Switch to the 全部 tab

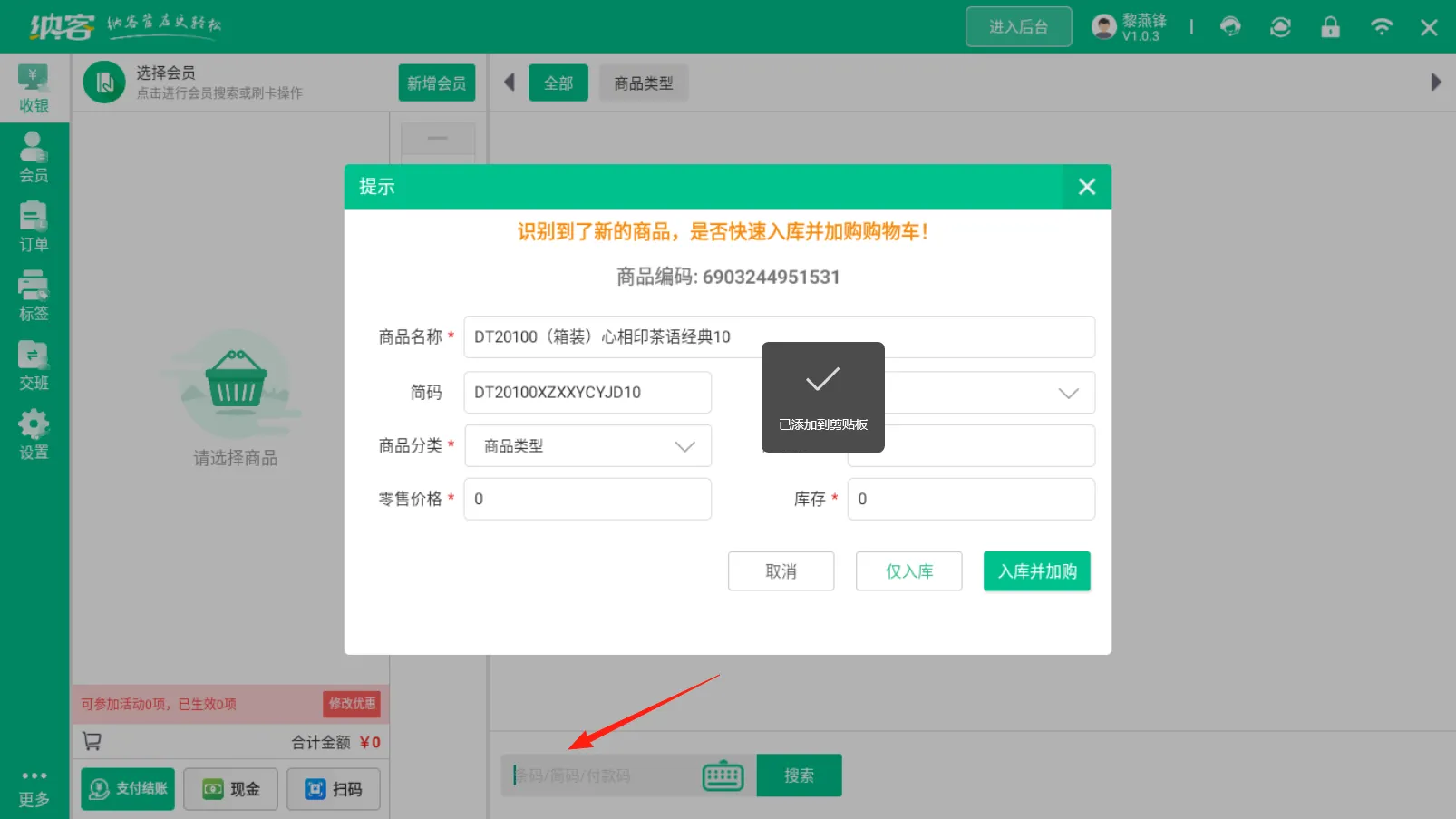[558, 83]
